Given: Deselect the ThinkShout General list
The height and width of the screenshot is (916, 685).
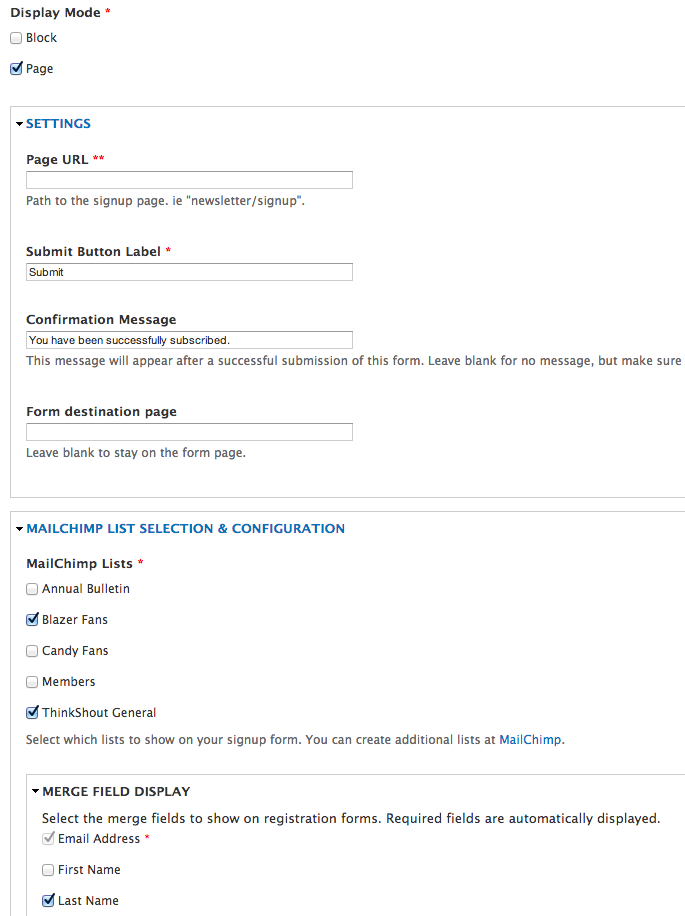Looking at the screenshot, I should click(x=32, y=713).
